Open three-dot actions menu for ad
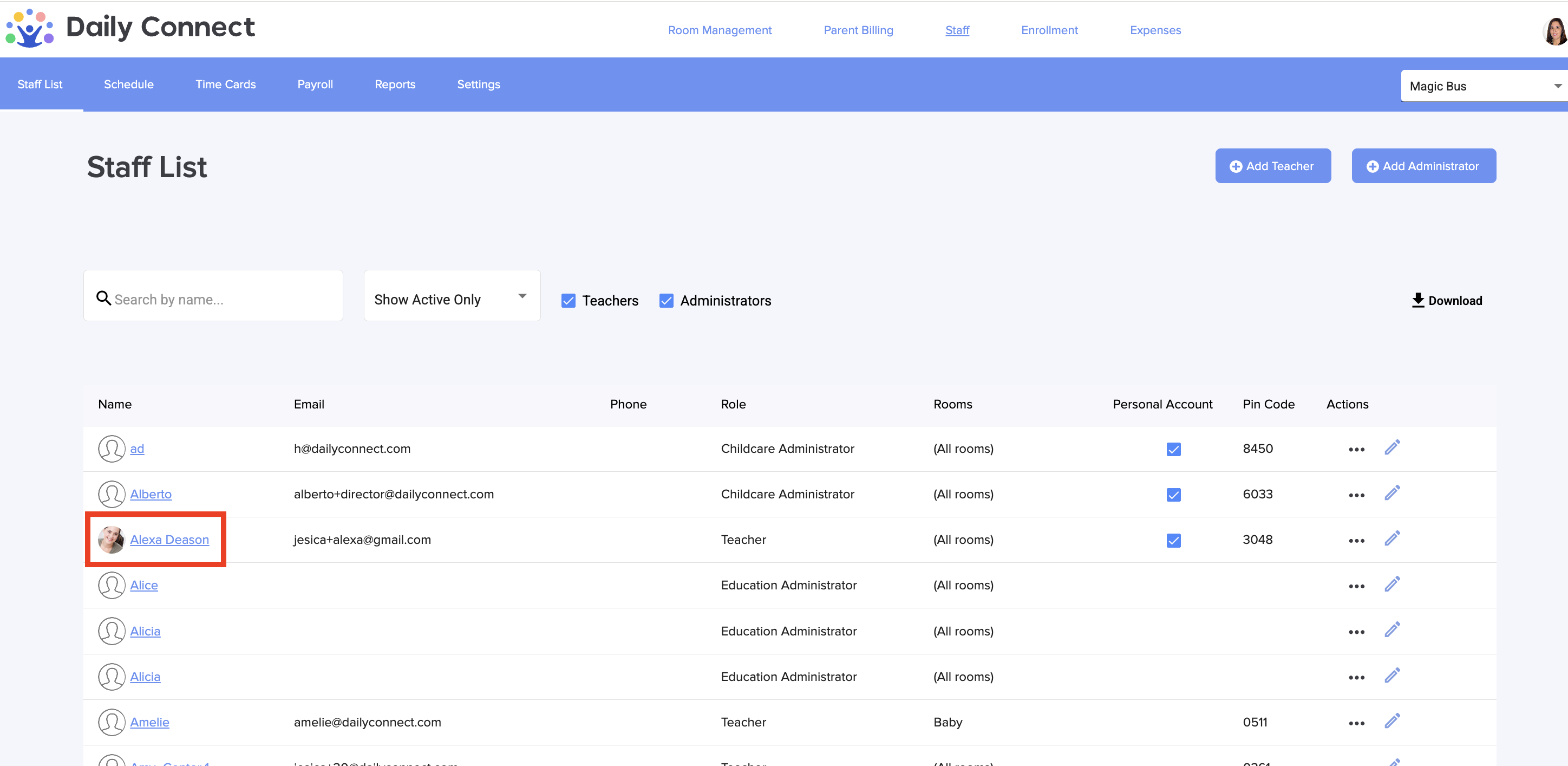 click(1356, 450)
